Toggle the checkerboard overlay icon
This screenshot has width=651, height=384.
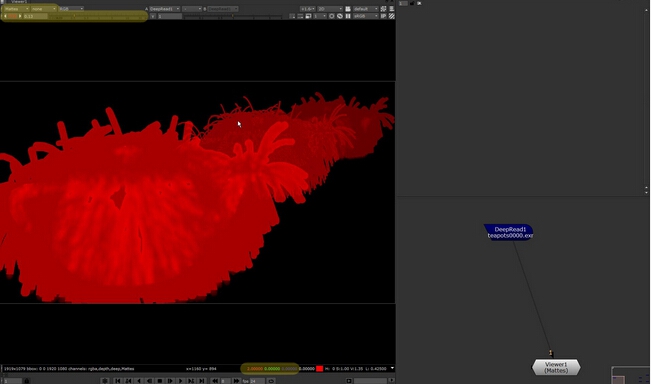pos(392,16)
